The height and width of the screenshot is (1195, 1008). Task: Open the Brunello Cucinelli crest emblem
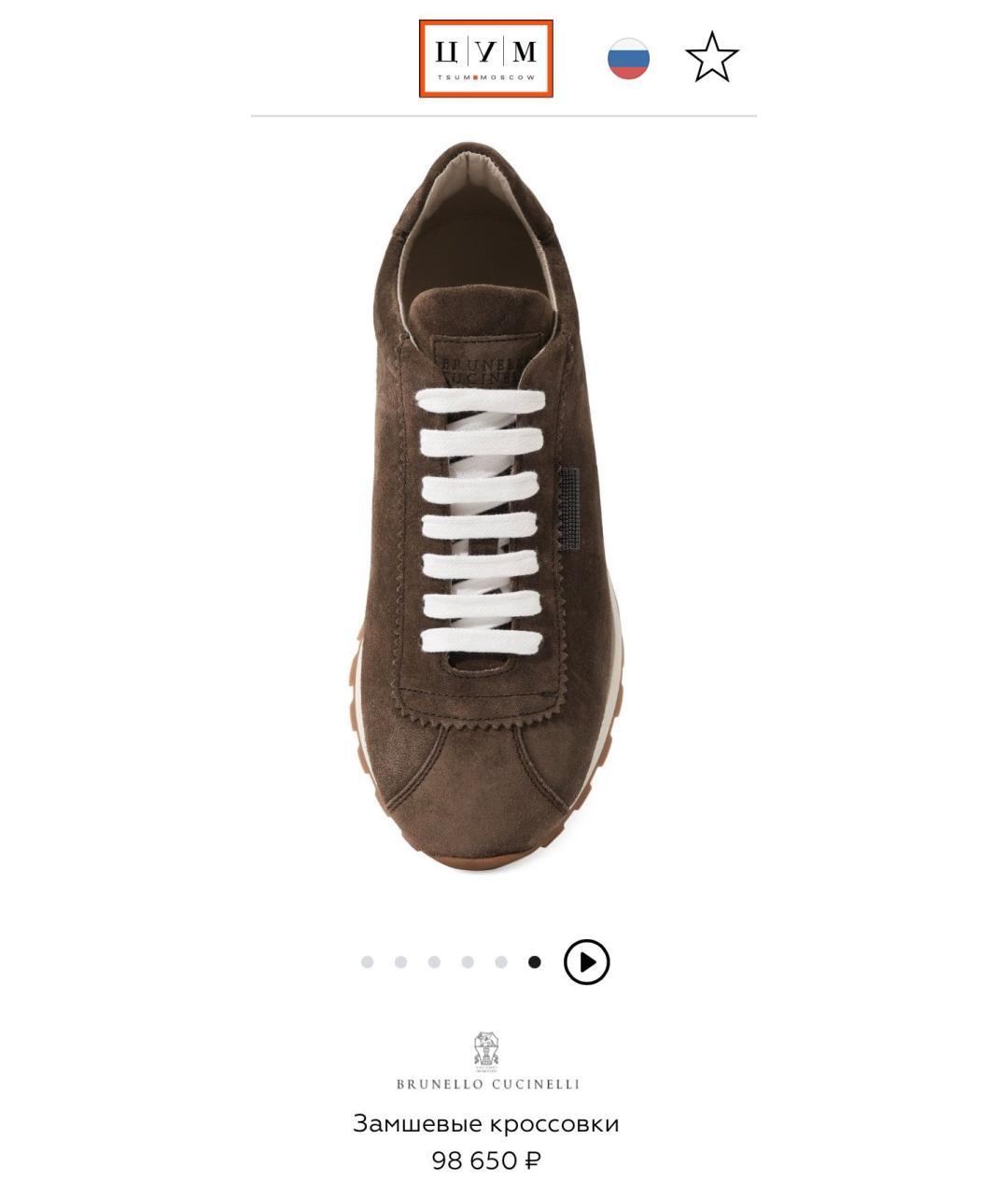pyautogui.click(x=486, y=1052)
